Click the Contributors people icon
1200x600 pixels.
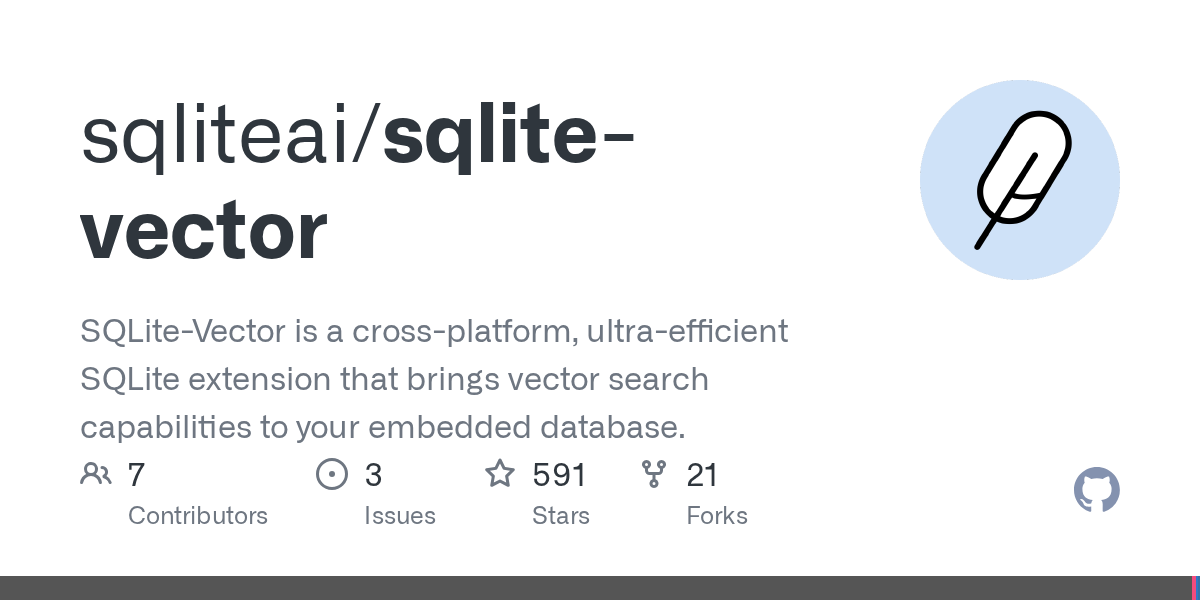pos(96,474)
